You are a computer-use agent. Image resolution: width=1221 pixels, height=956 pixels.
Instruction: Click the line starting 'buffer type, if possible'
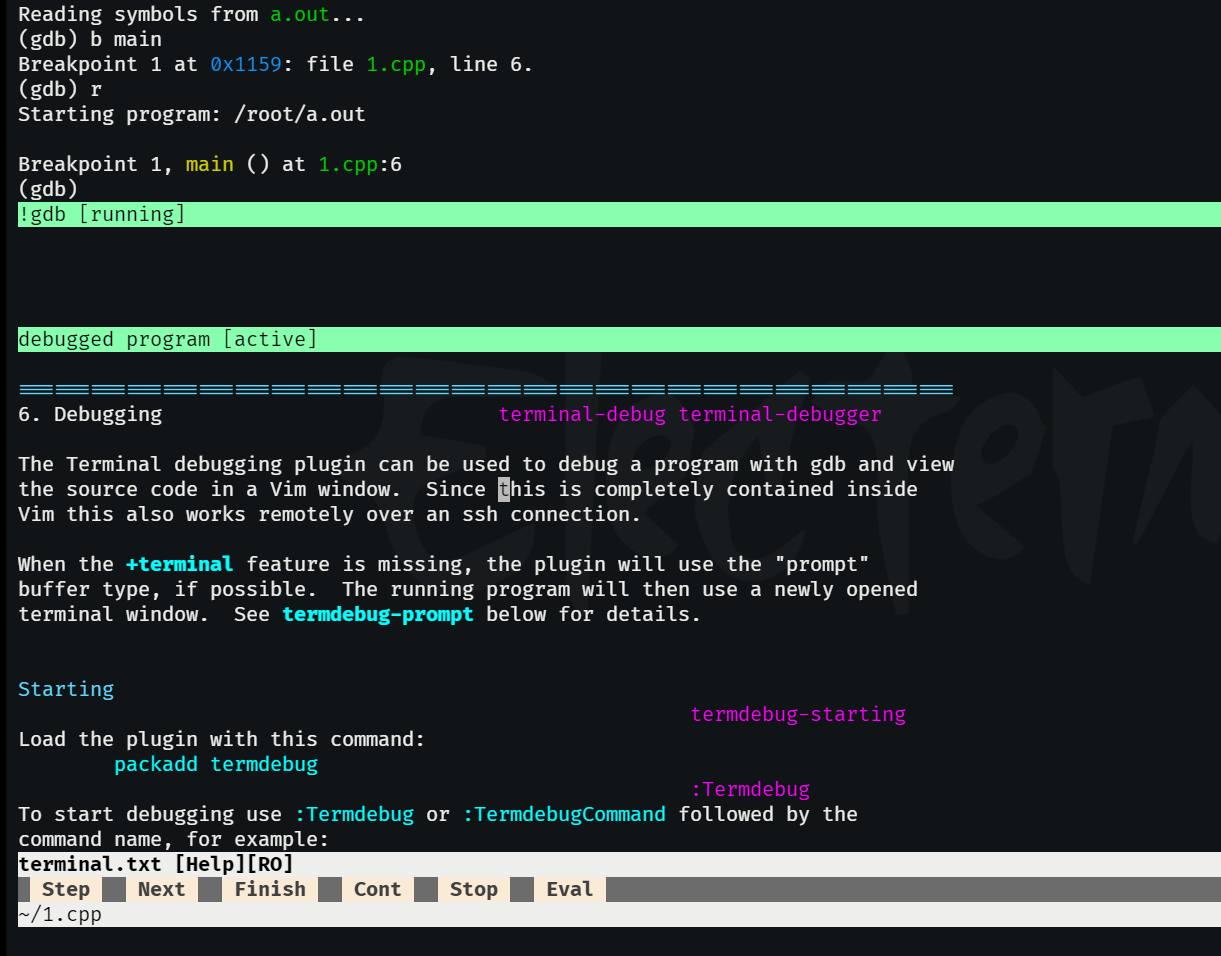point(468,589)
